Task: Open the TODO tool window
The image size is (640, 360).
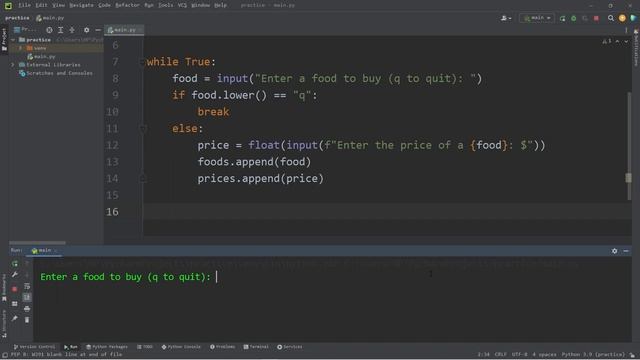Action: coord(145,347)
